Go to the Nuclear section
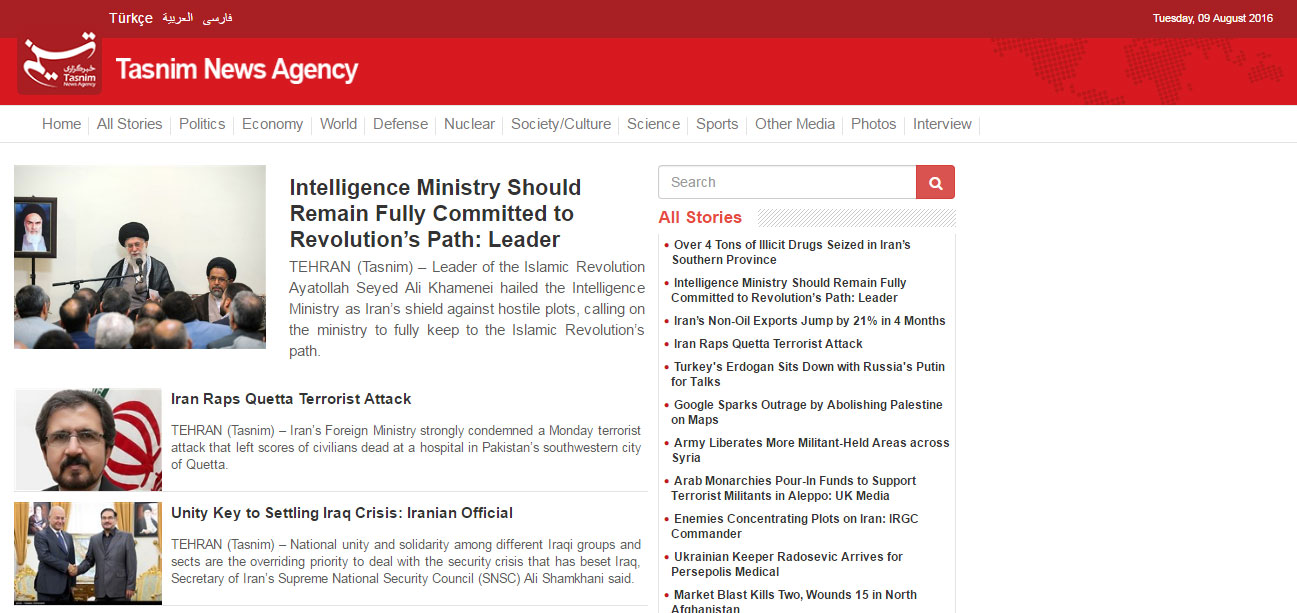 [469, 124]
